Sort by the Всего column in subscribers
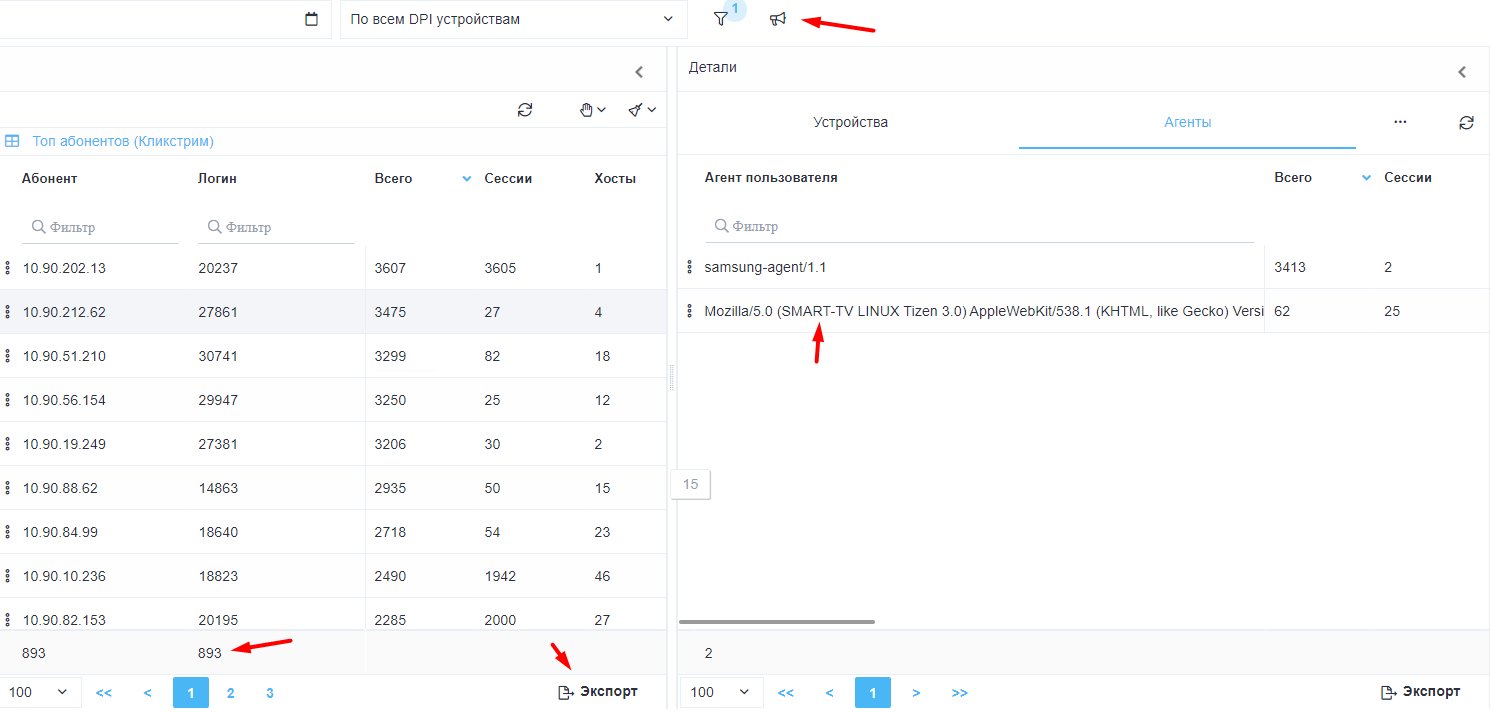 coord(393,178)
